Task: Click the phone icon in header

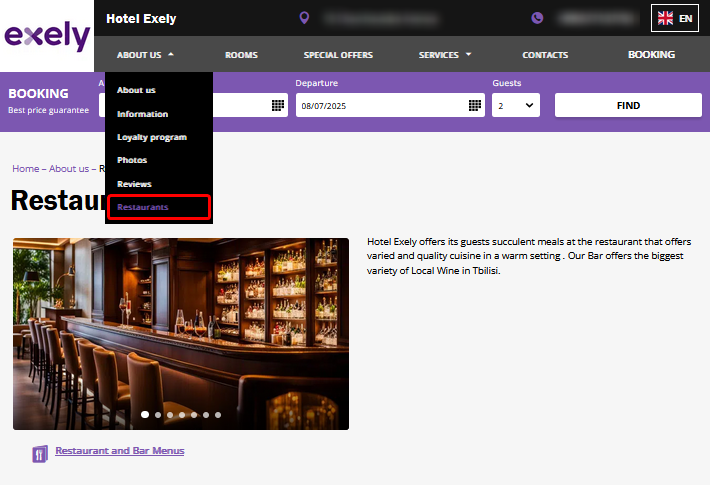Action: coord(537,18)
